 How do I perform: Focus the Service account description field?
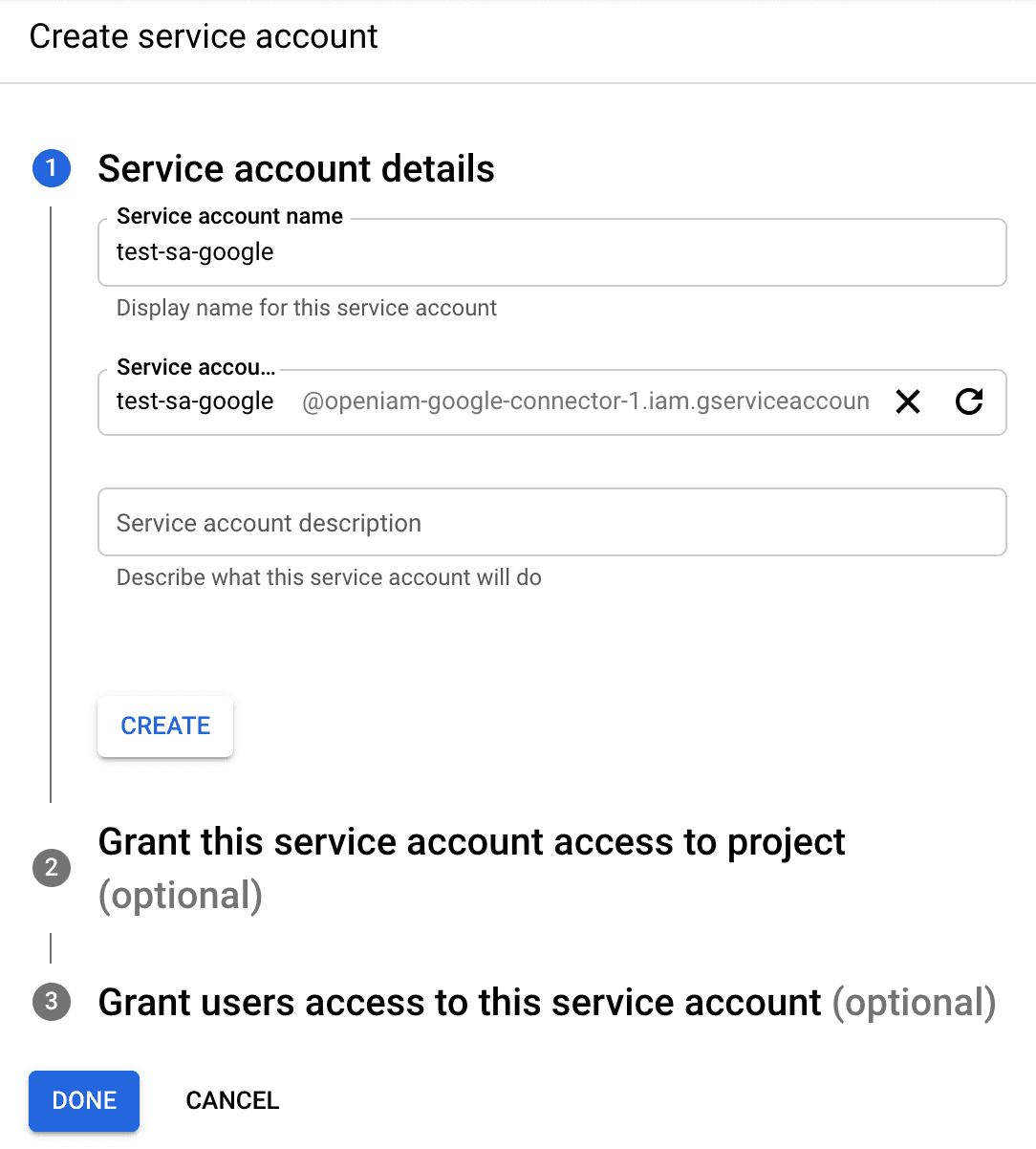[x=551, y=523]
